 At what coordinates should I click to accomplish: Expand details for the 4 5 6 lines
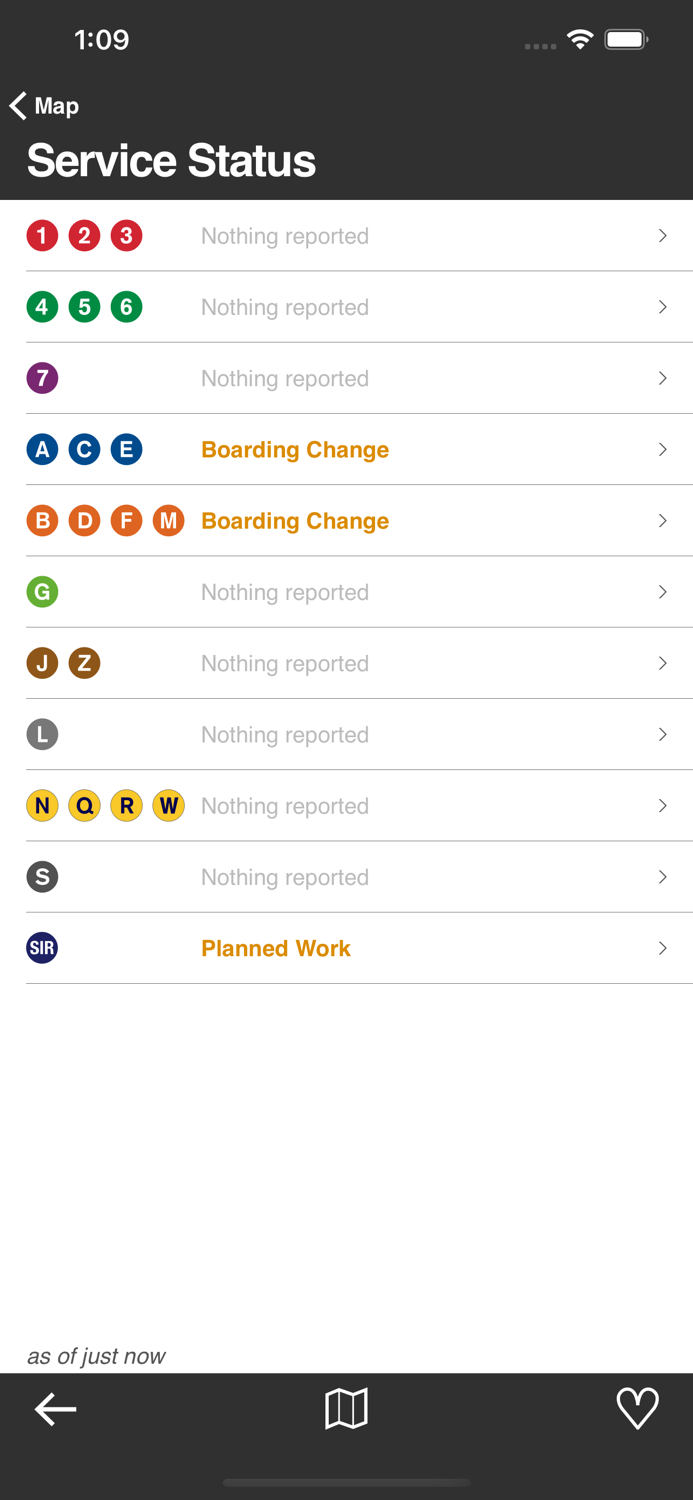[x=662, y=307]
